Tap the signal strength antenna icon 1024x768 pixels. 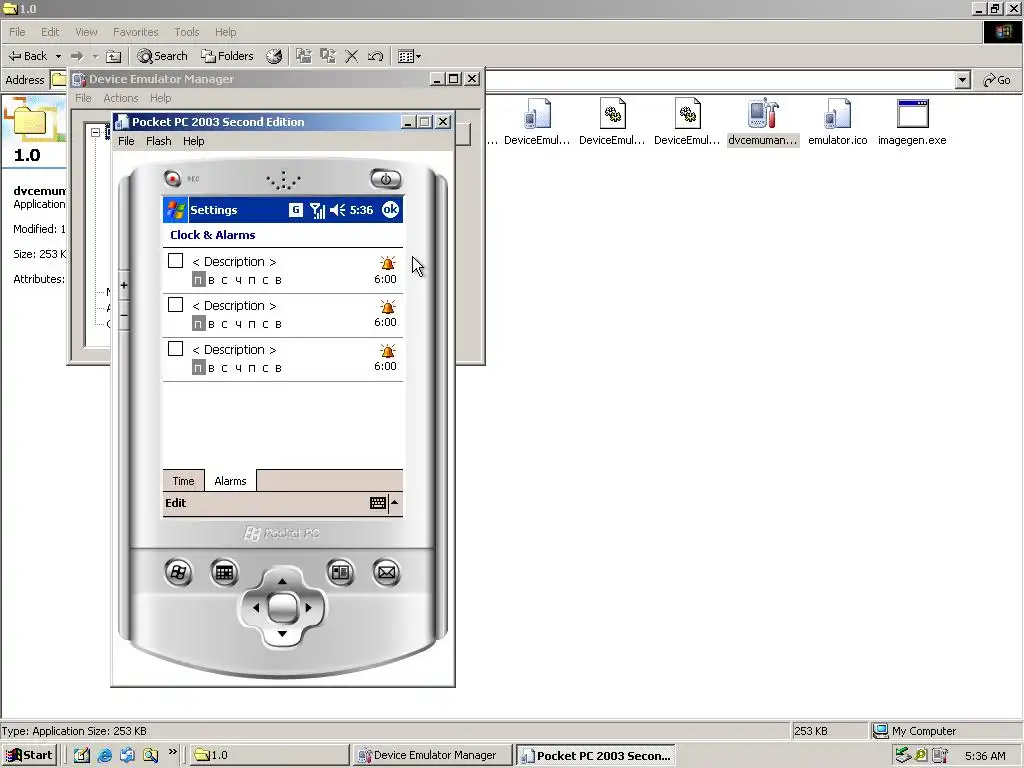(x=317, y=210)
